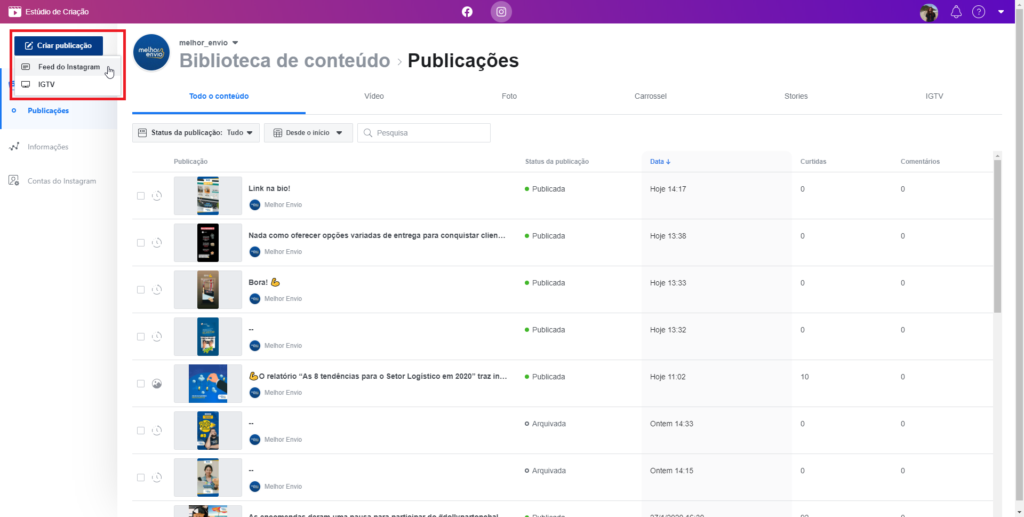
Task: Click the vertical scrollbar of the list
Action: [997, 235]
